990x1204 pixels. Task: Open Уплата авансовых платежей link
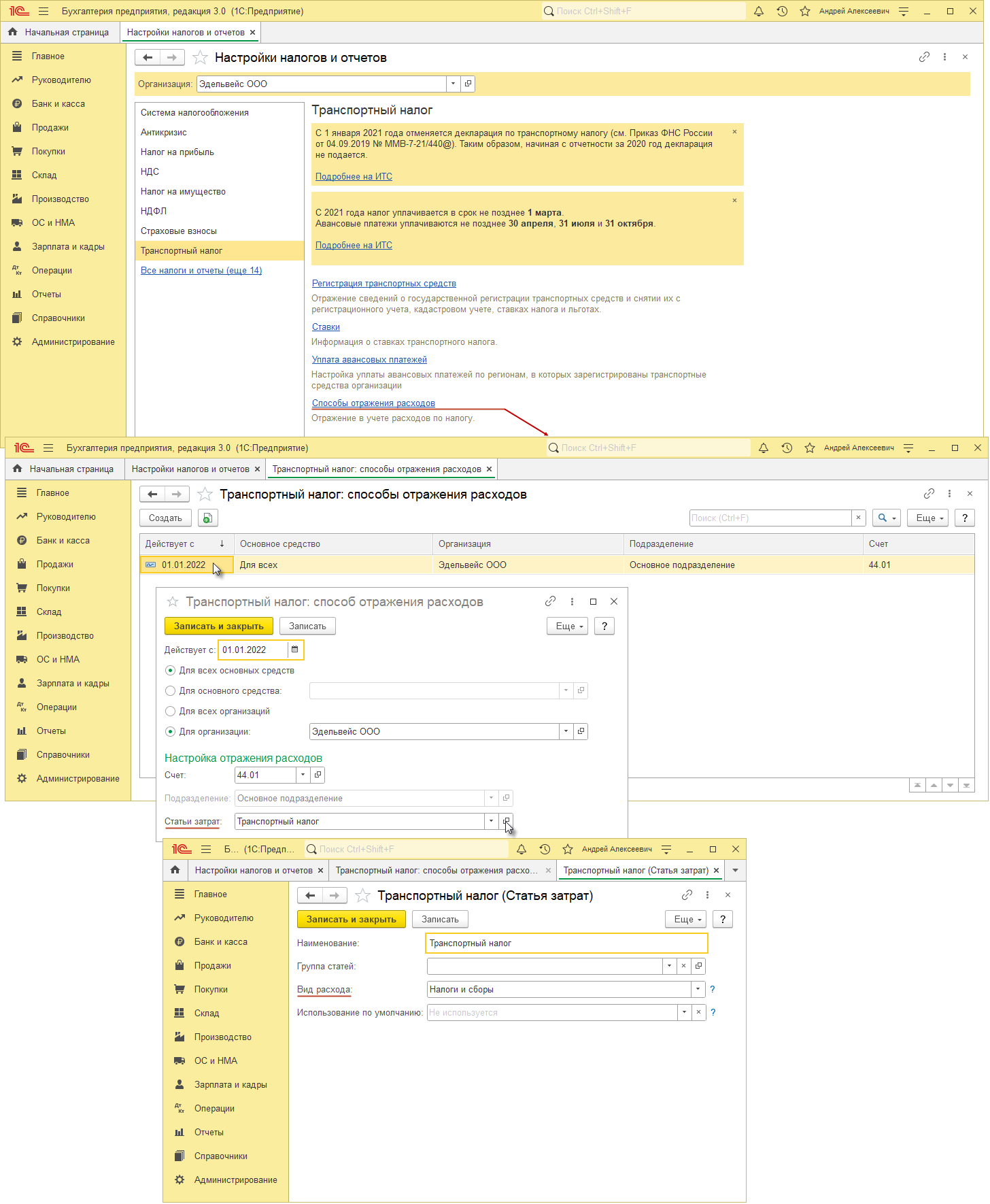click(369, 359)
